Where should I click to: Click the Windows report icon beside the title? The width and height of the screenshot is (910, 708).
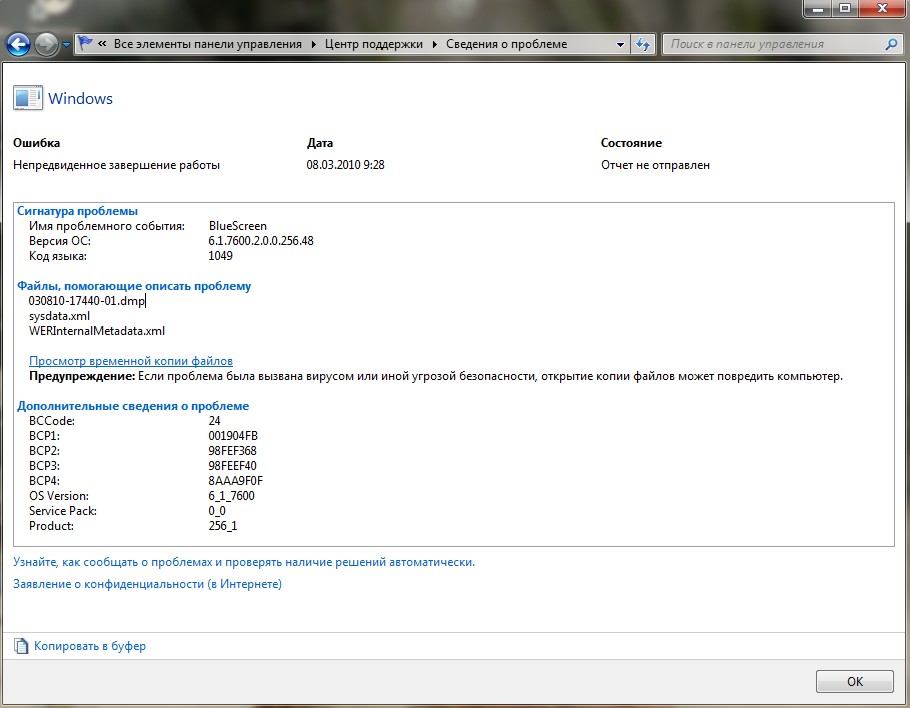pyautogui.click(x=28, y=98)
